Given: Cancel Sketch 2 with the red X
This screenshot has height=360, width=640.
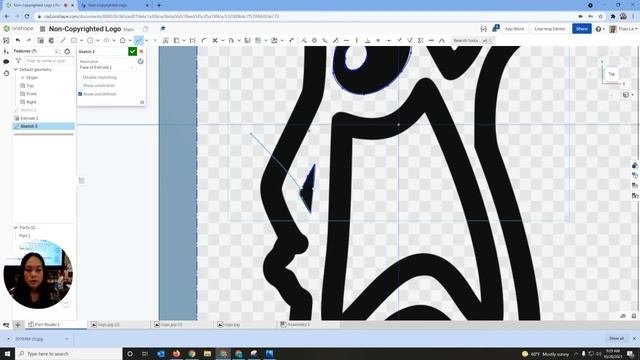Looking at the screenshot, I should coord(141,51).
